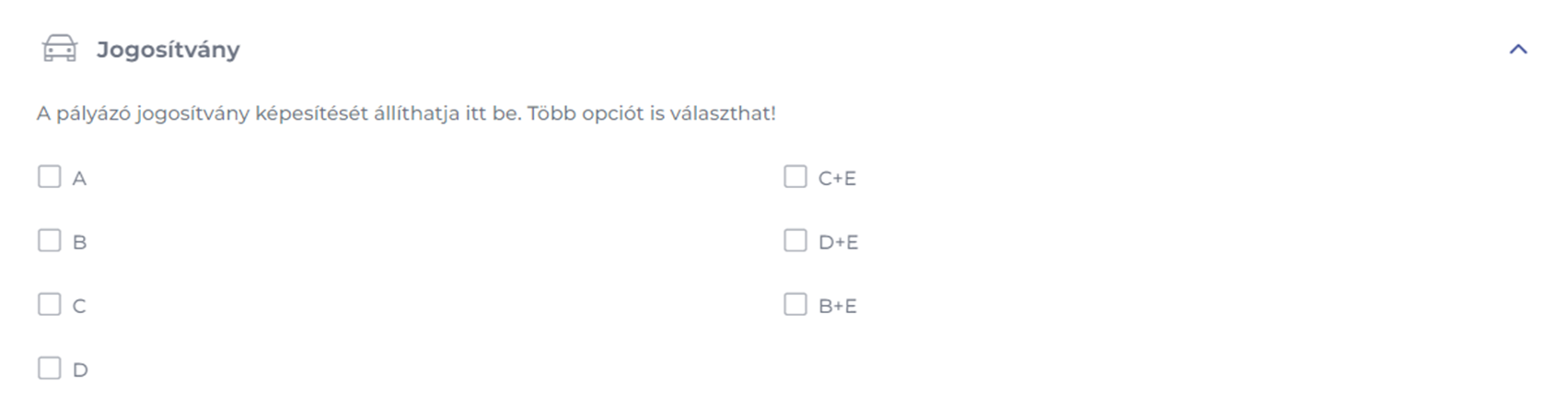The image size is (1568, 408).
Task: Toggle the C+E license checkbox
Action: point(795,177)
